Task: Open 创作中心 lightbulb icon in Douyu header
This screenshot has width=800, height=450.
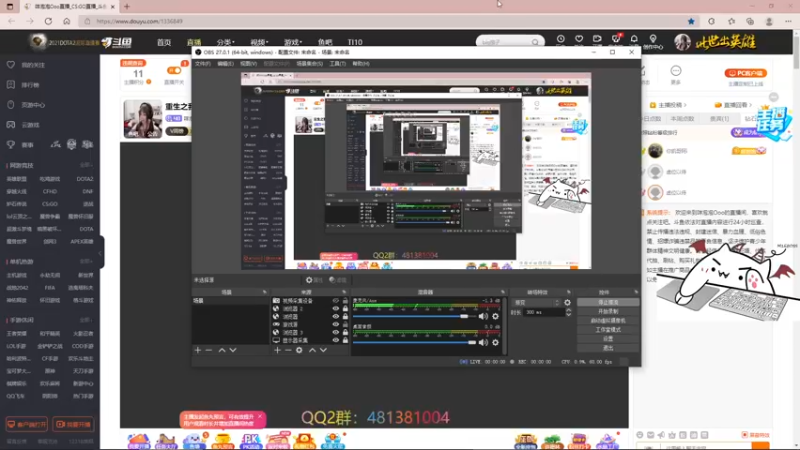Action: point(653,39)
